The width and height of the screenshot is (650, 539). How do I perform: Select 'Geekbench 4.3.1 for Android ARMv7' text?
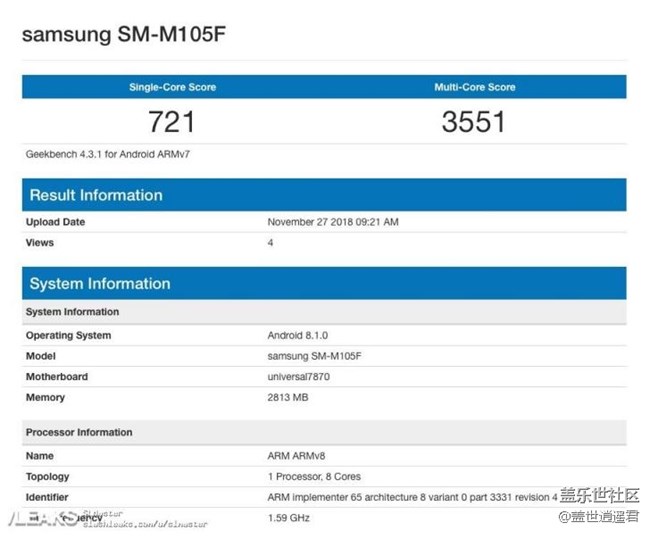(108, 154)
